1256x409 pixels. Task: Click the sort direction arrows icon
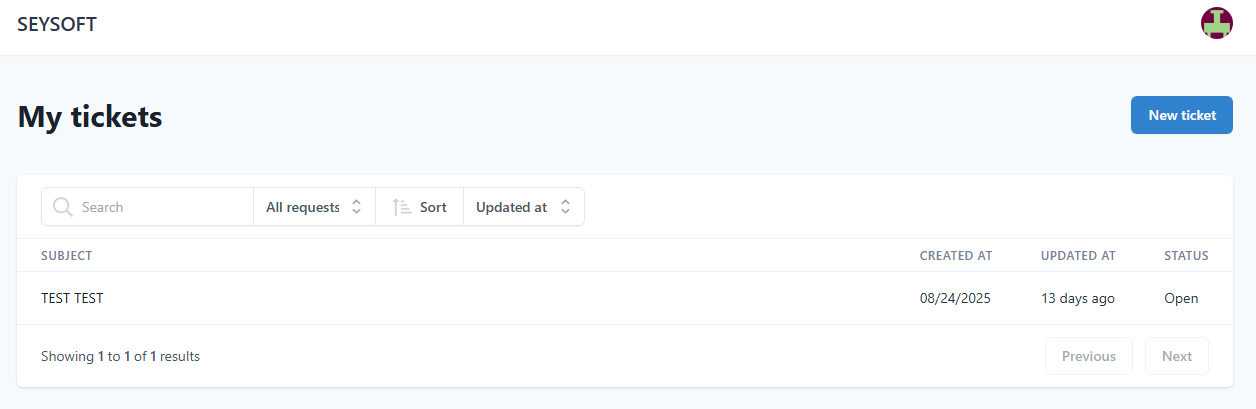pyautogui.click(x=402, y=207)
